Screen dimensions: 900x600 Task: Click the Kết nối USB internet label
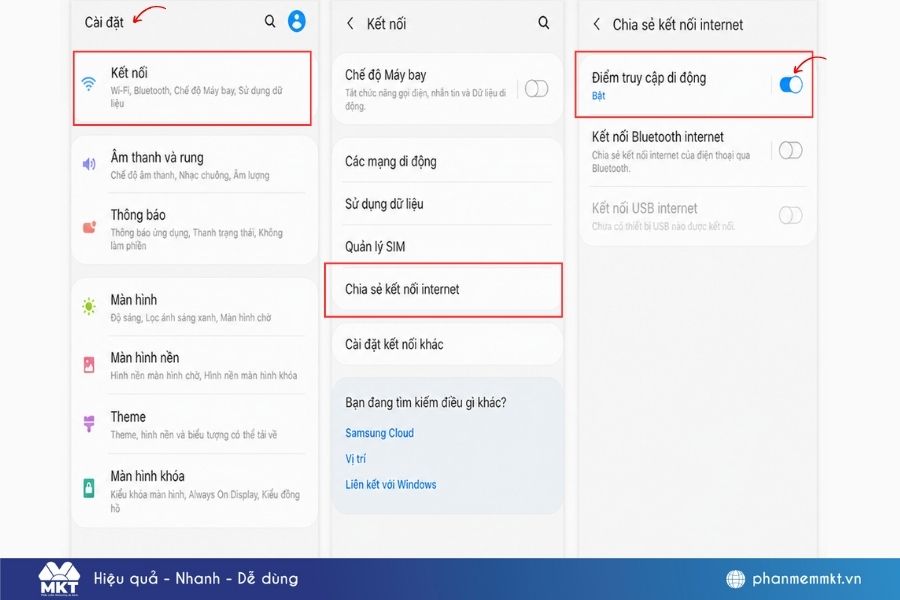coord(644,208)
